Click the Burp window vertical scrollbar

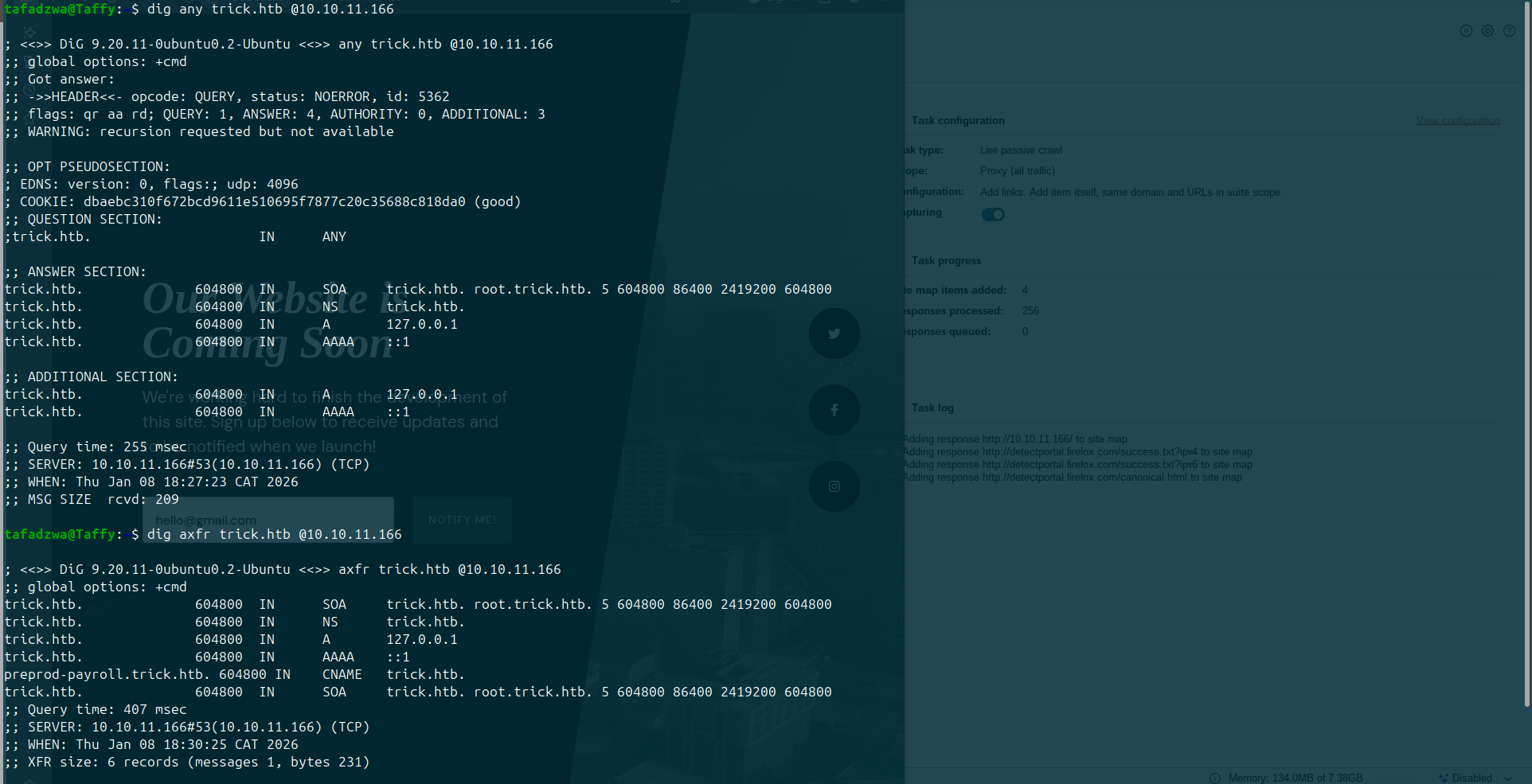click(1526, 354)
